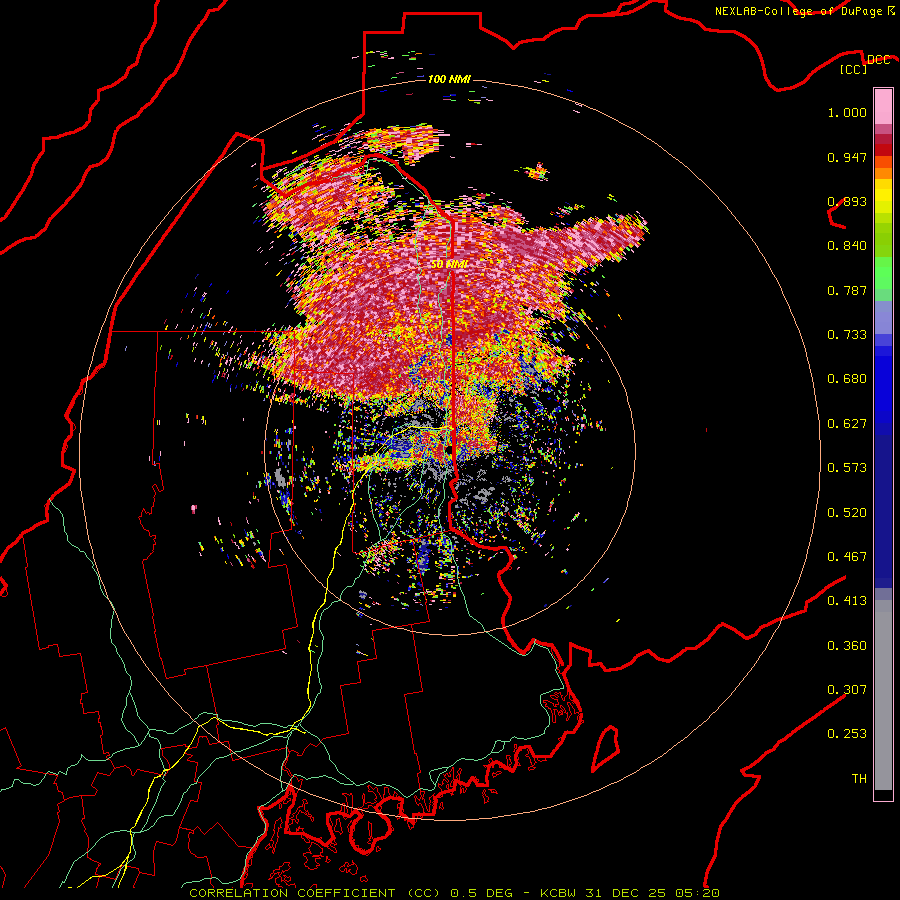This screenshot has height=900, width=900.
Task: Click the 0.253 legend value
Action: tap(847, 734)
